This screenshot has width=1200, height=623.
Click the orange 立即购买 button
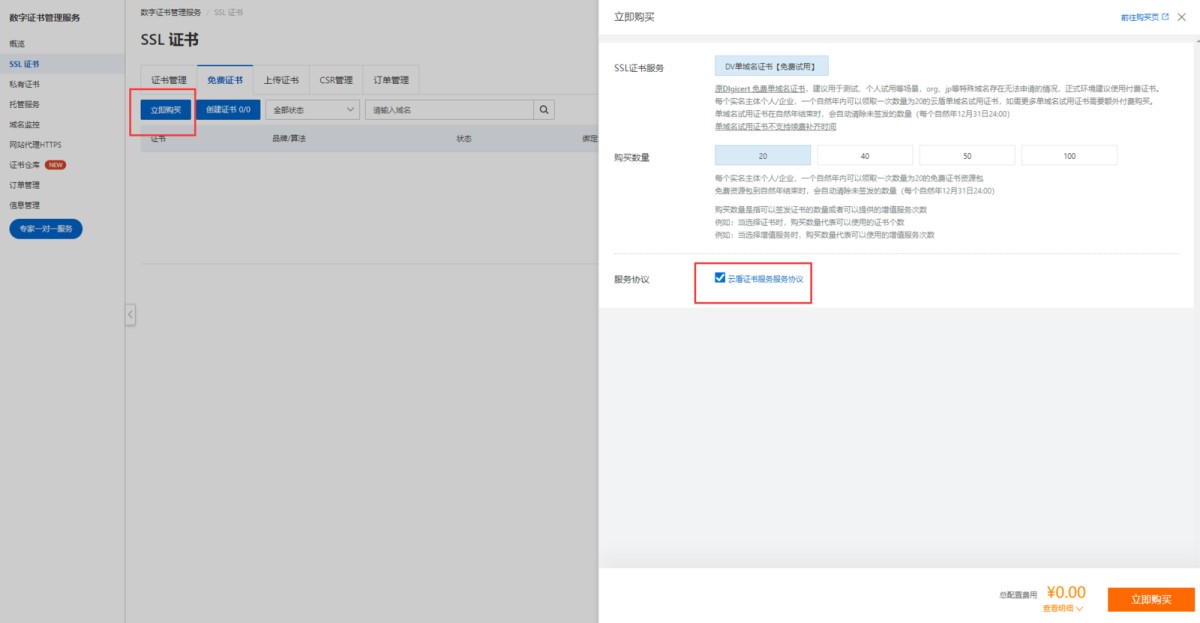pos(1151,599)
